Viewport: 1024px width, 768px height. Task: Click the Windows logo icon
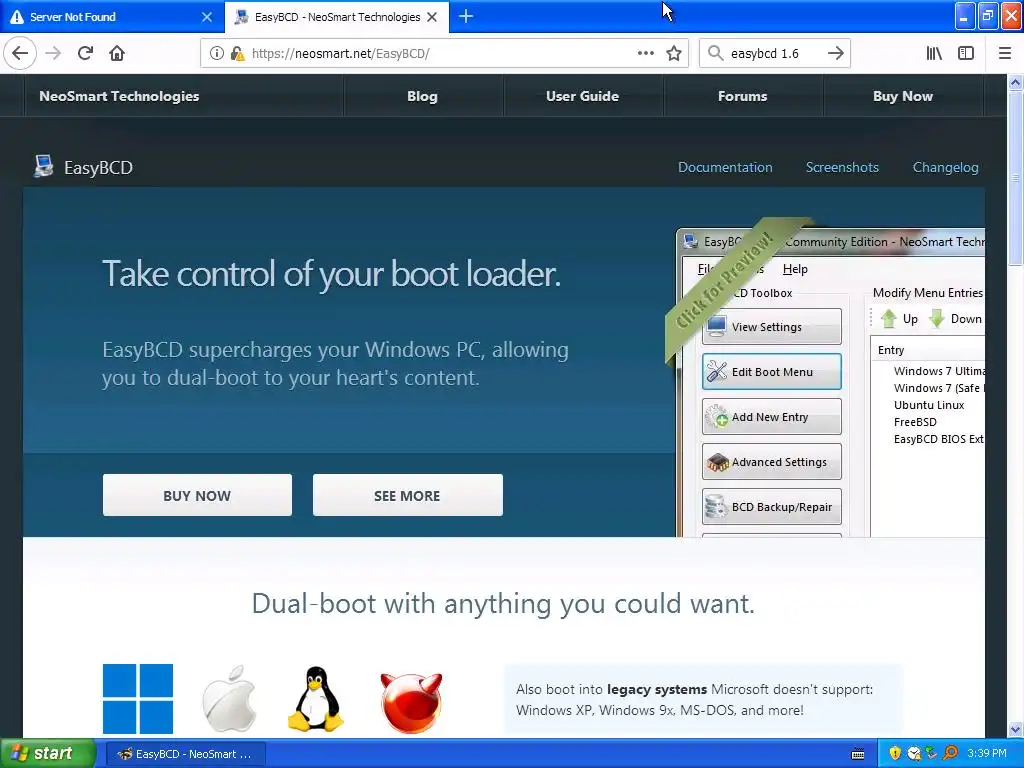pyautogui.click(x=138, y=699)
